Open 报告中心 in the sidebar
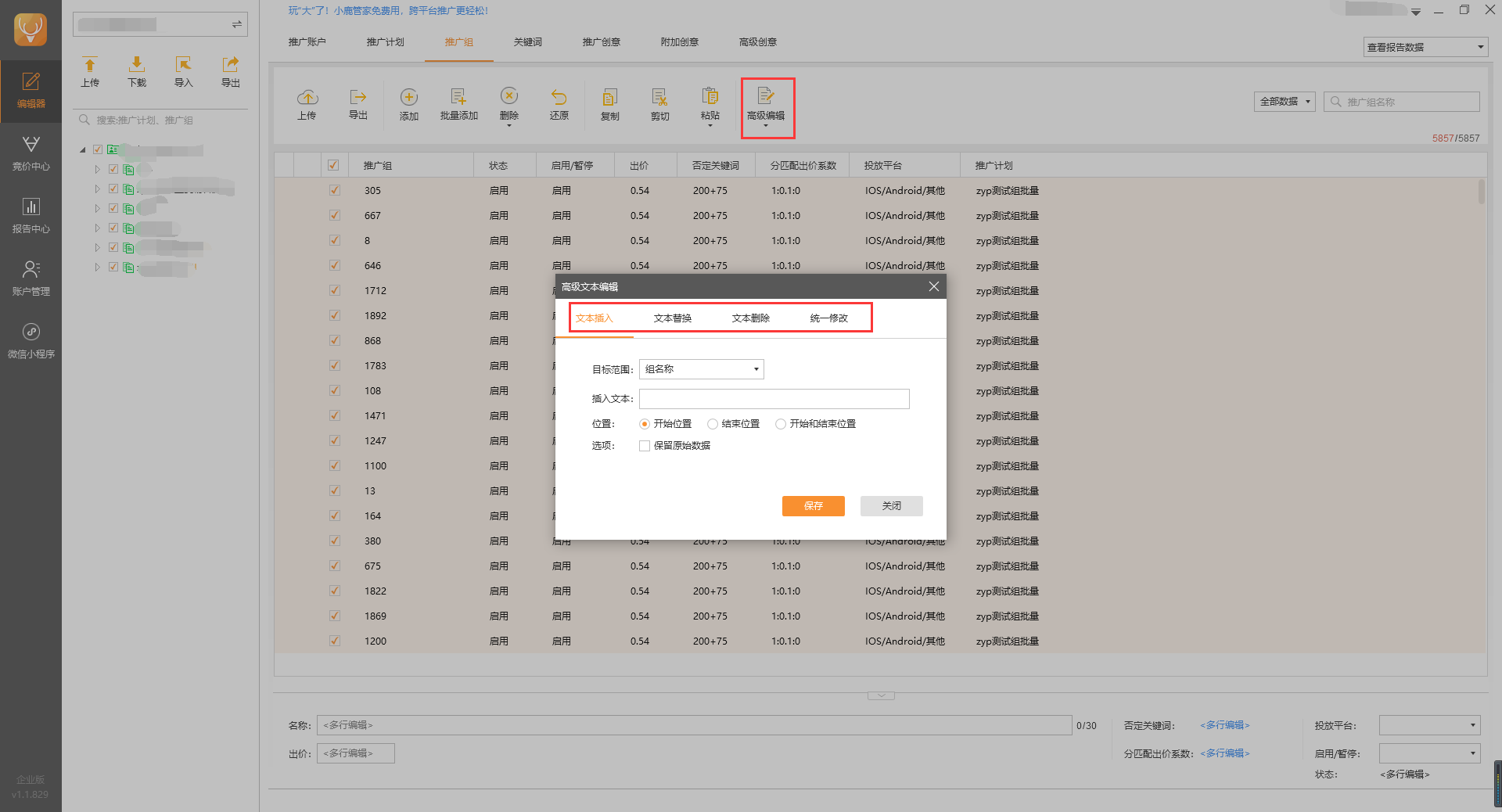Image resolution: width=1502 pixels, height=812 pixels. pyautogui.click(x=31, y=216)
